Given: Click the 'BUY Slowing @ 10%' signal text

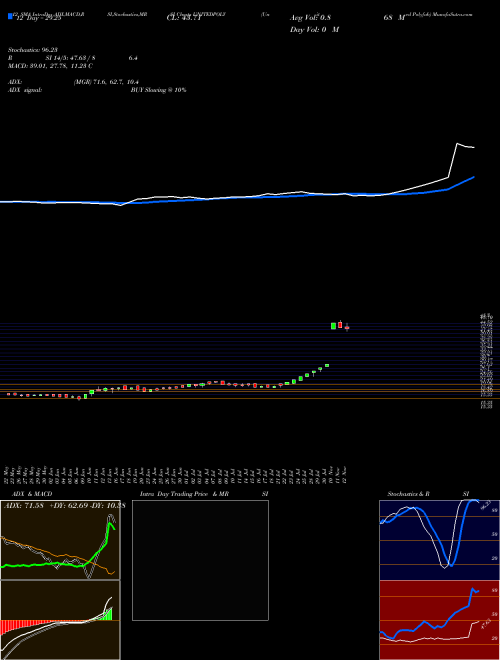Looking at the screenshot, I should pyautogui.click(x=158, y=90).
